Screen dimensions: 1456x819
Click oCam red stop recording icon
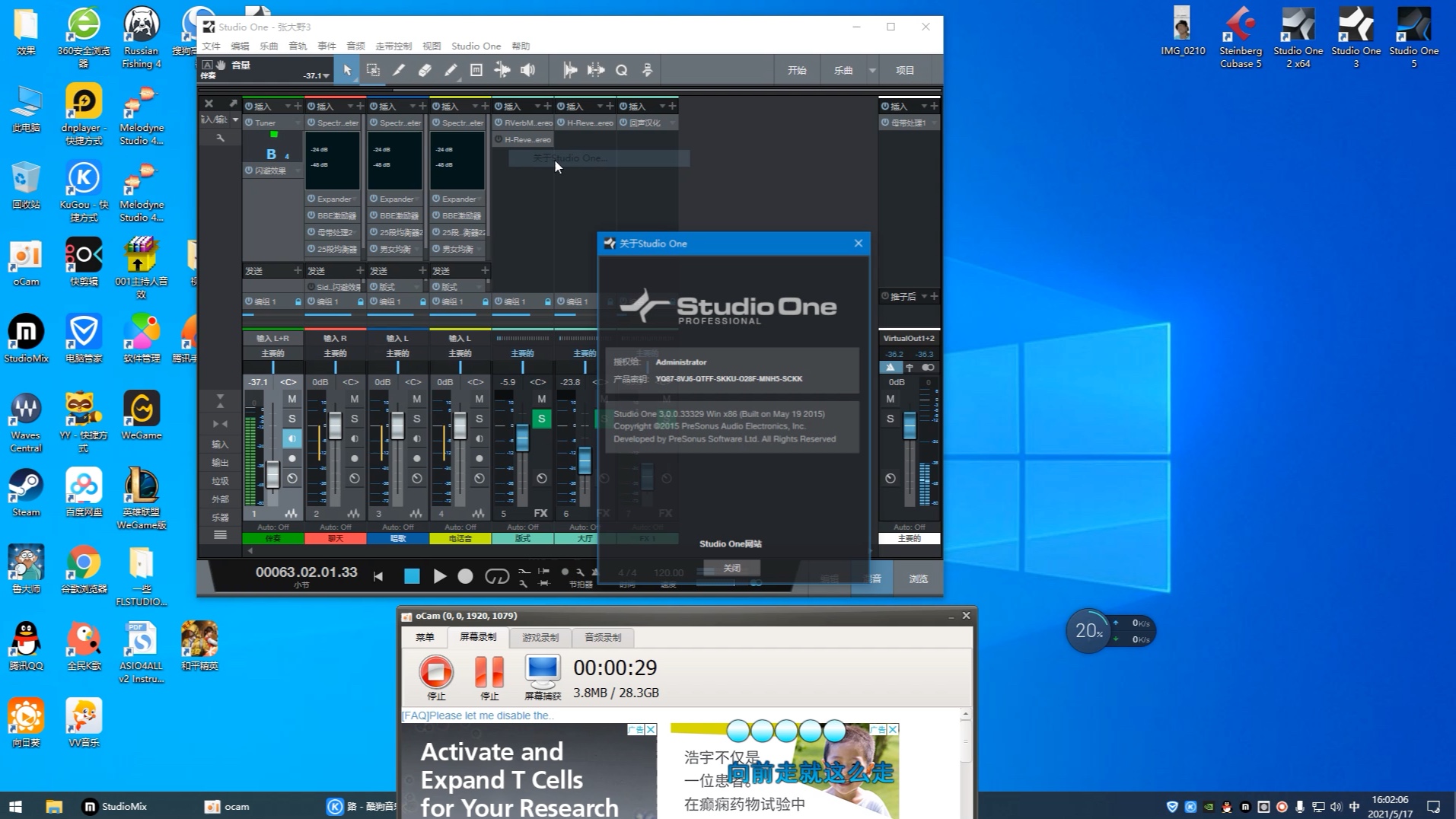(x=436, y=672)
